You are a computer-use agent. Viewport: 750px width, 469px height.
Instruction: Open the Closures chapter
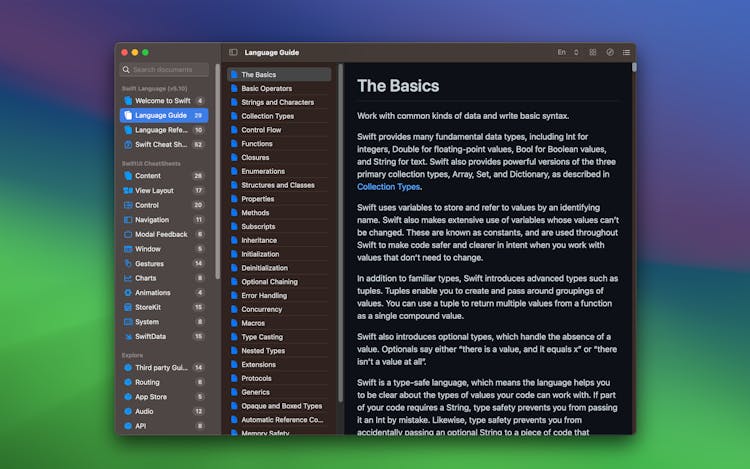[x=255, y=158]
